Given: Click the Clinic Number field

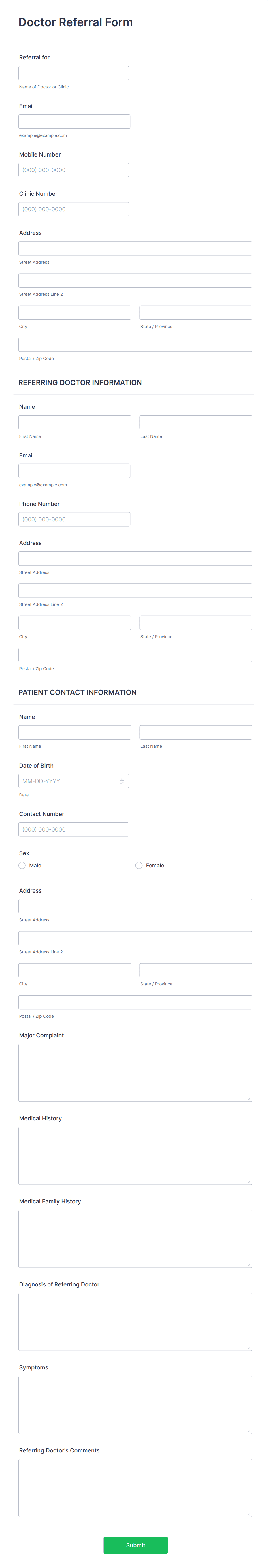Looking at the screenshot, I should (x=74, y=209).
